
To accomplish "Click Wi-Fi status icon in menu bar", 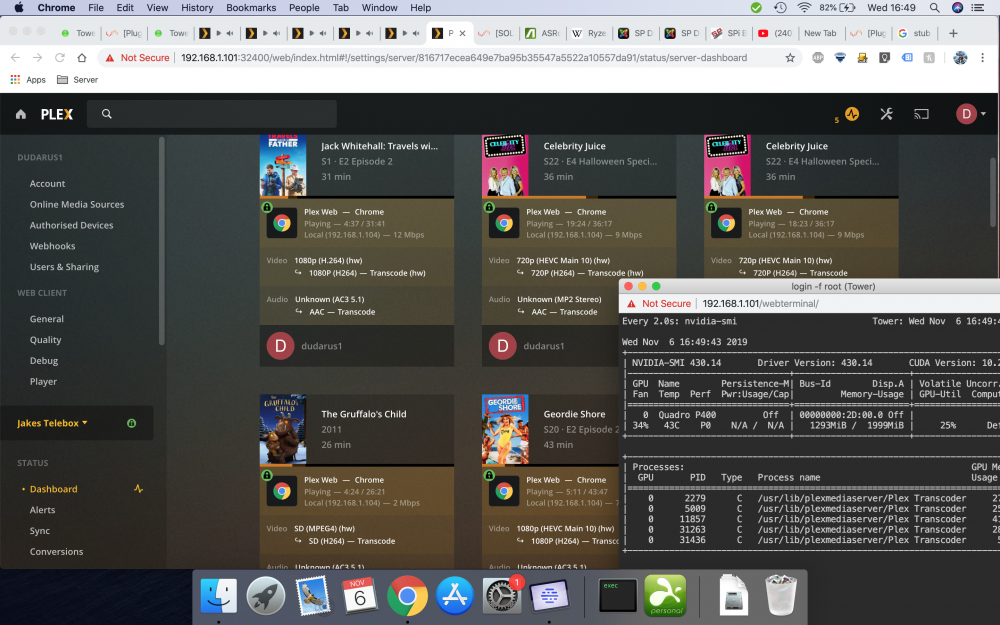I will (804, 8).
